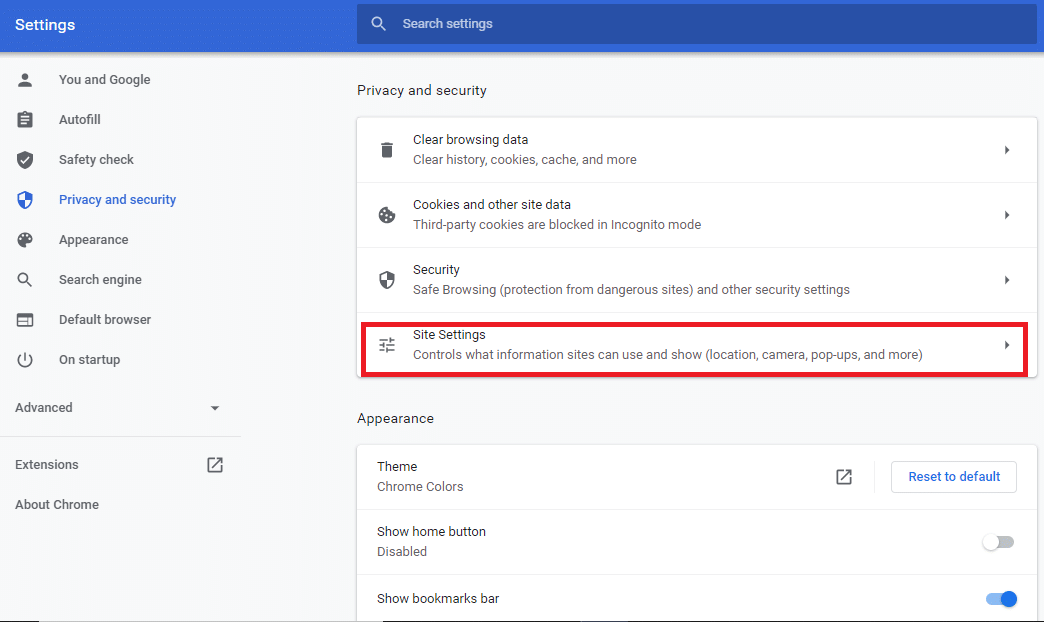Click the Safety check shield icon
The image size is (1044, 622).
tap(25, 160)
